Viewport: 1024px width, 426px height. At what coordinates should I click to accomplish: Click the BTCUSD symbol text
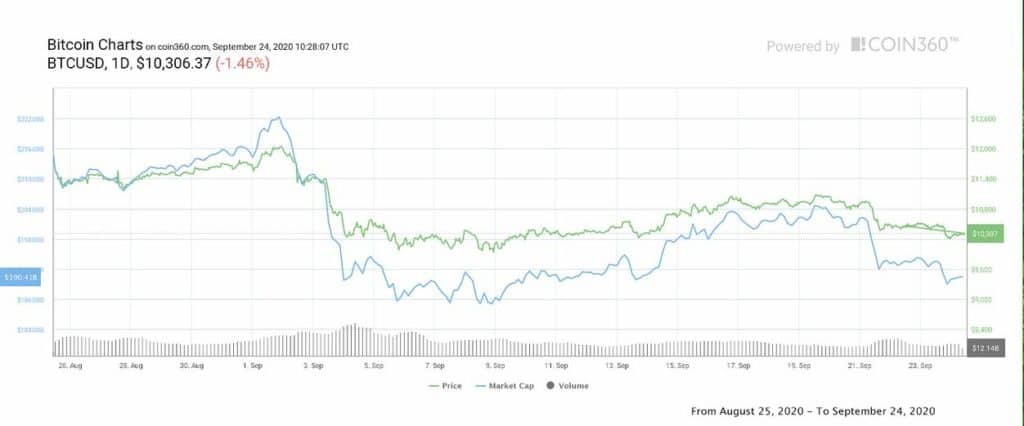(x=77, y=64)
